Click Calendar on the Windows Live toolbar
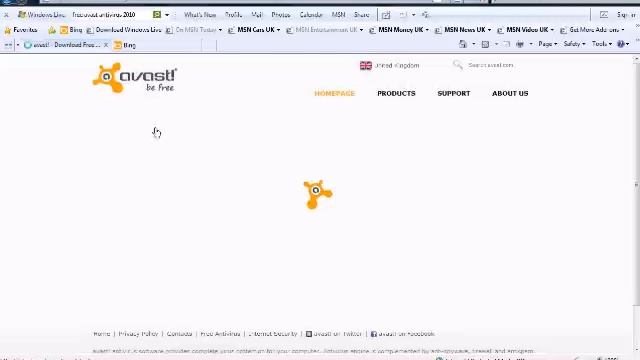This screenshot has width=640, height=360. click(x=311, y=15)
